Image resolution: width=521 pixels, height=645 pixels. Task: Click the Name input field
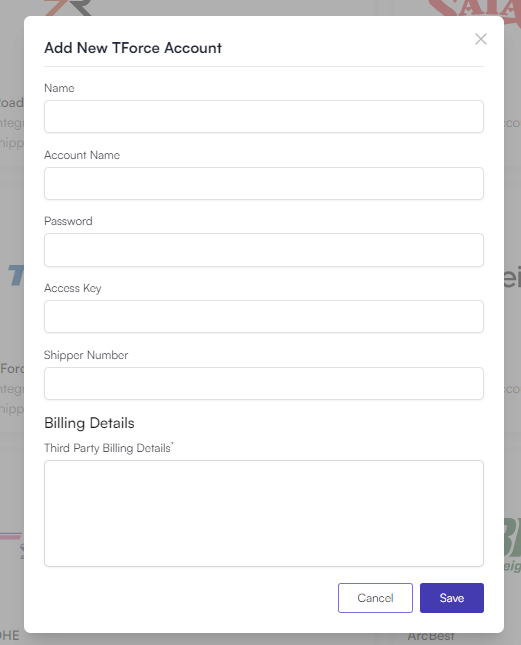tap(264, 116)
